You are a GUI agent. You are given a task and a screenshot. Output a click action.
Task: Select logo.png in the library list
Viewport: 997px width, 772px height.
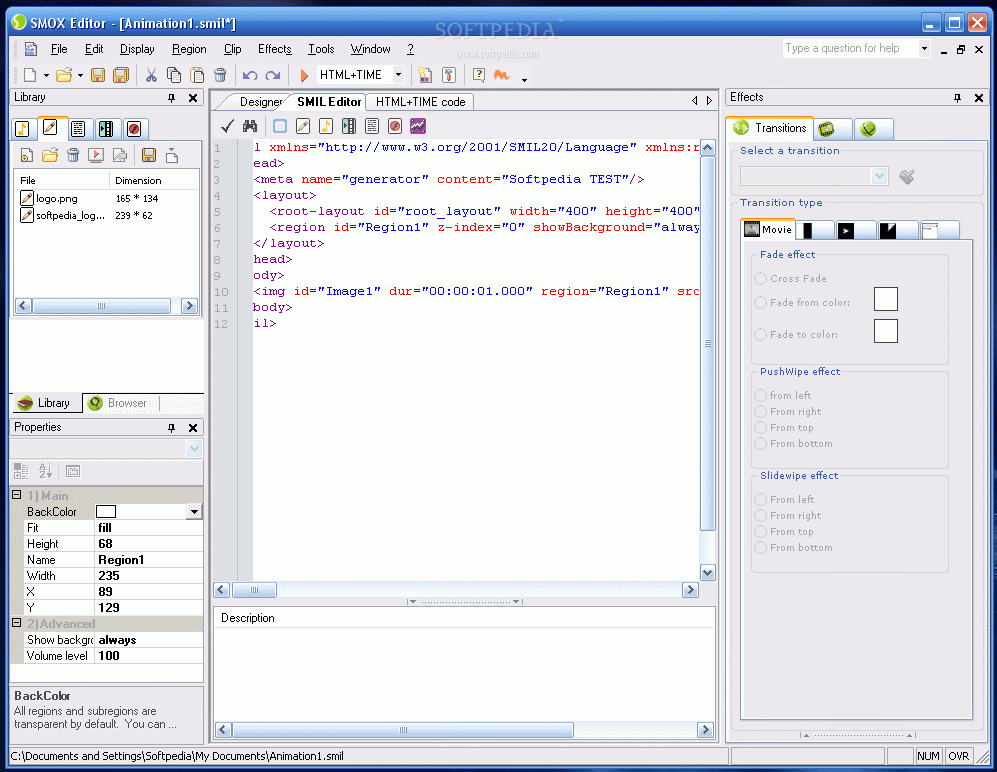coord(57,198)
